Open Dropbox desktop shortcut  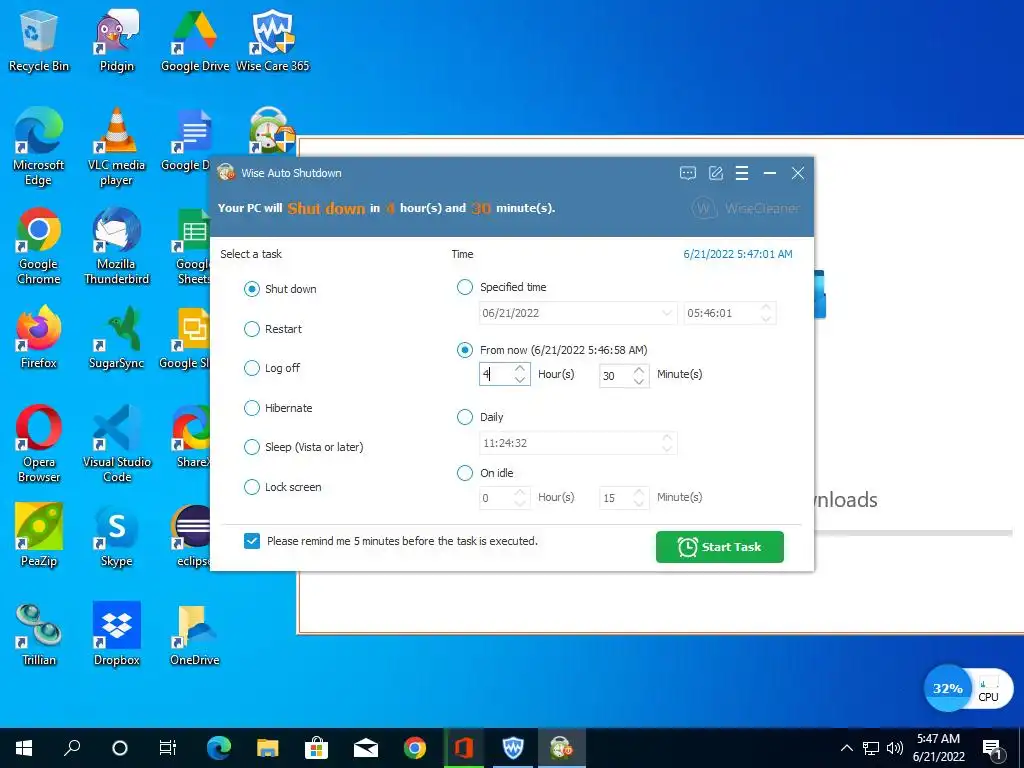(x=116, y=635)
